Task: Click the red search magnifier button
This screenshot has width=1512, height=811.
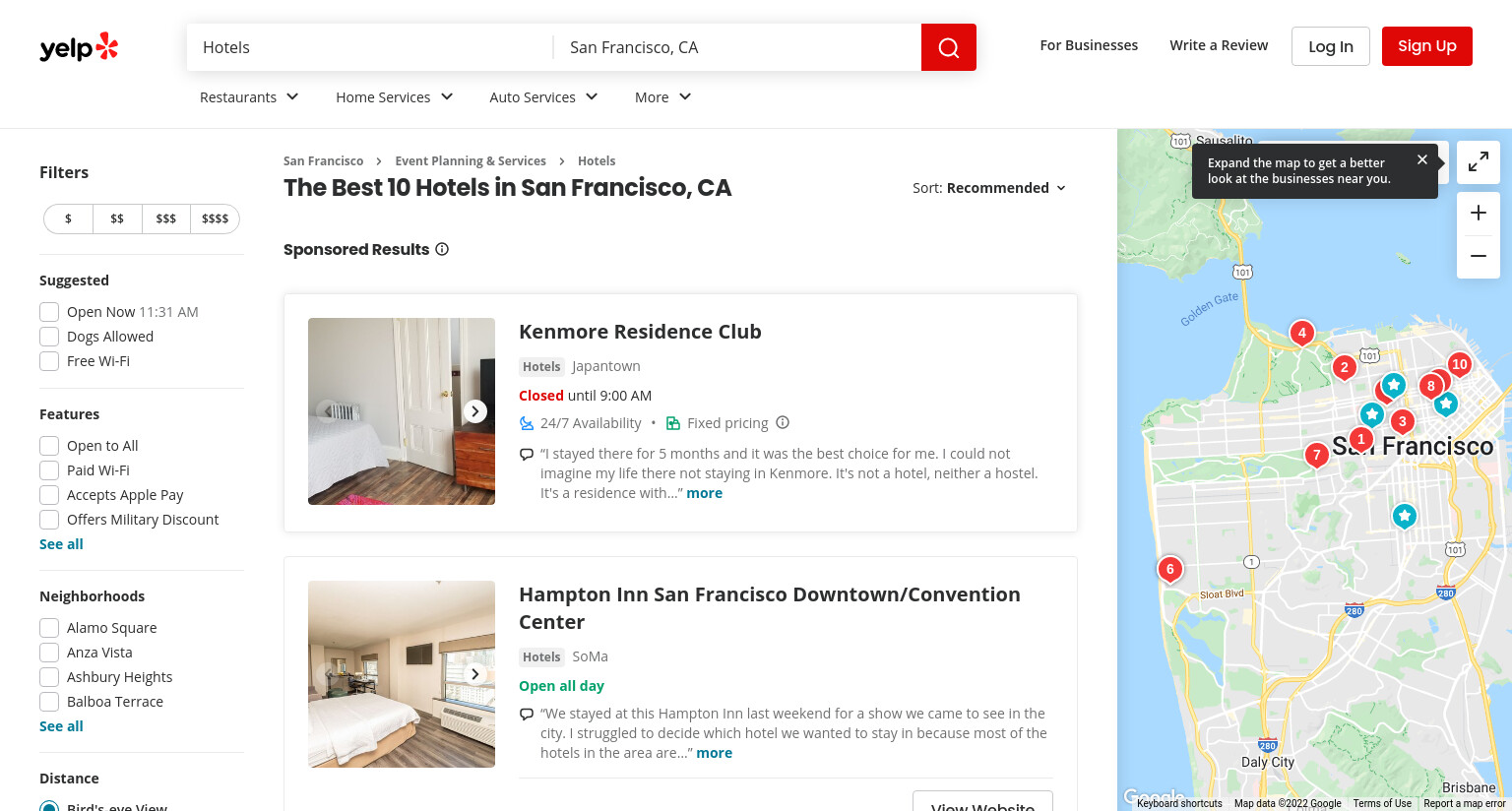Action: coord(948,47)
